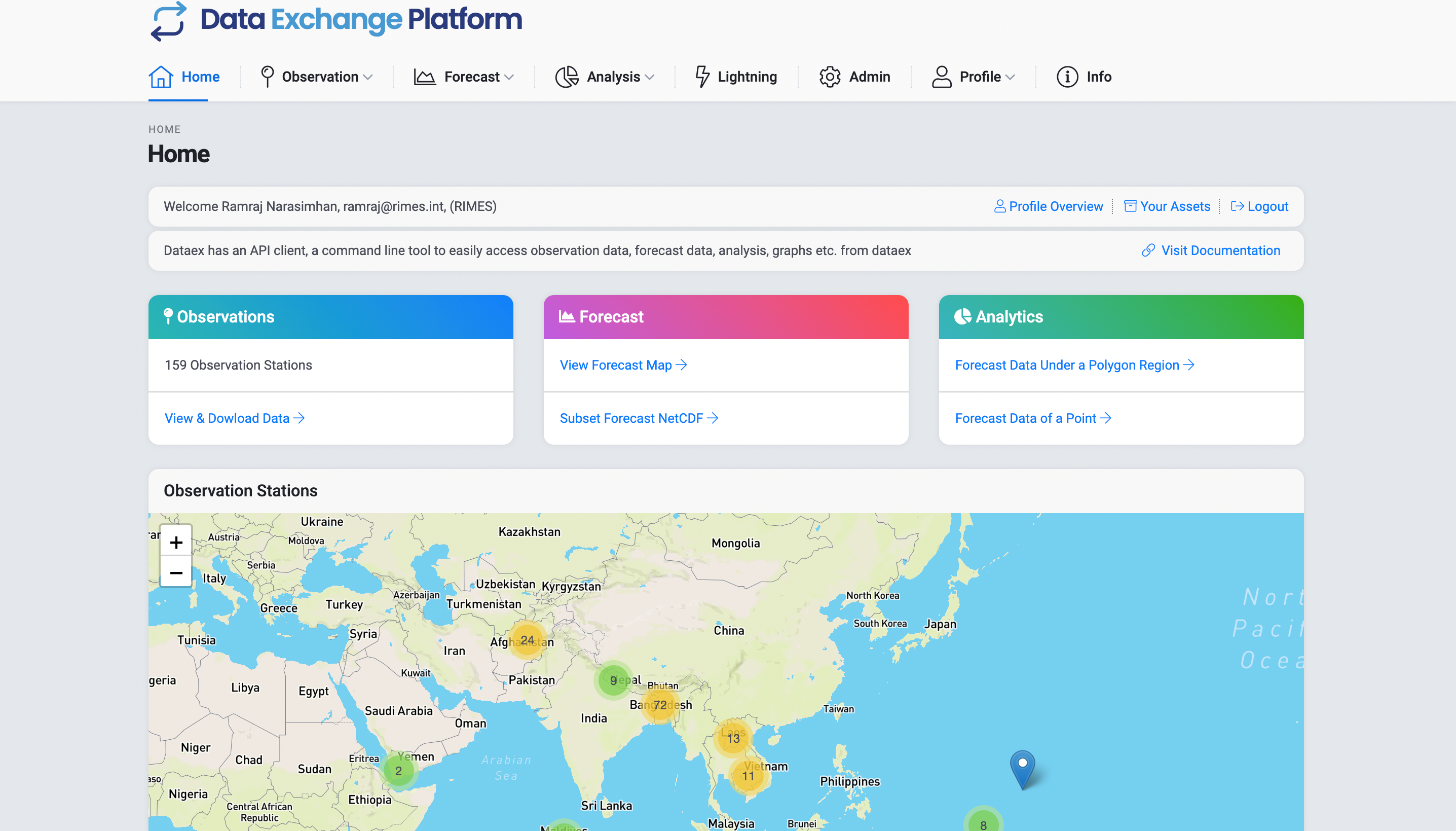Open Forecast Data Under a Polygon Region
The height and width of the screenshot is (831, 1456).
pos(1074,365)
